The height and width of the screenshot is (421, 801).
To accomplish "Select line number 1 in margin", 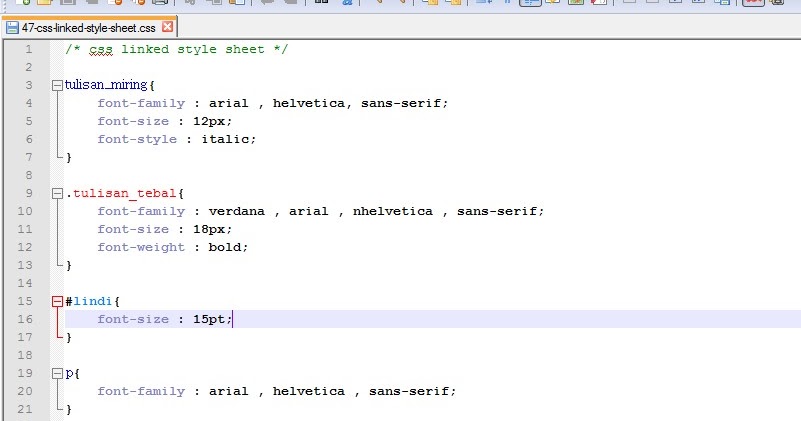I will click(x=29, y=49).
